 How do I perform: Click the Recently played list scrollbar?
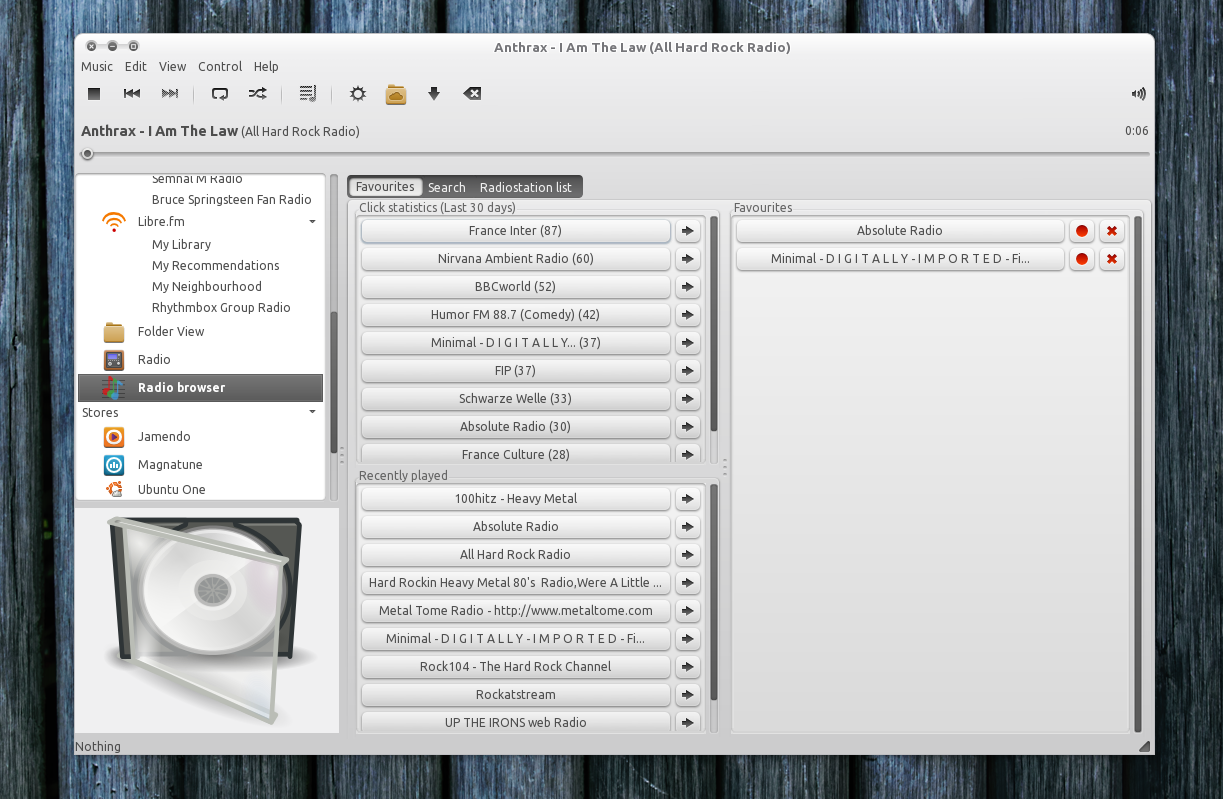(x=714, y=592)
